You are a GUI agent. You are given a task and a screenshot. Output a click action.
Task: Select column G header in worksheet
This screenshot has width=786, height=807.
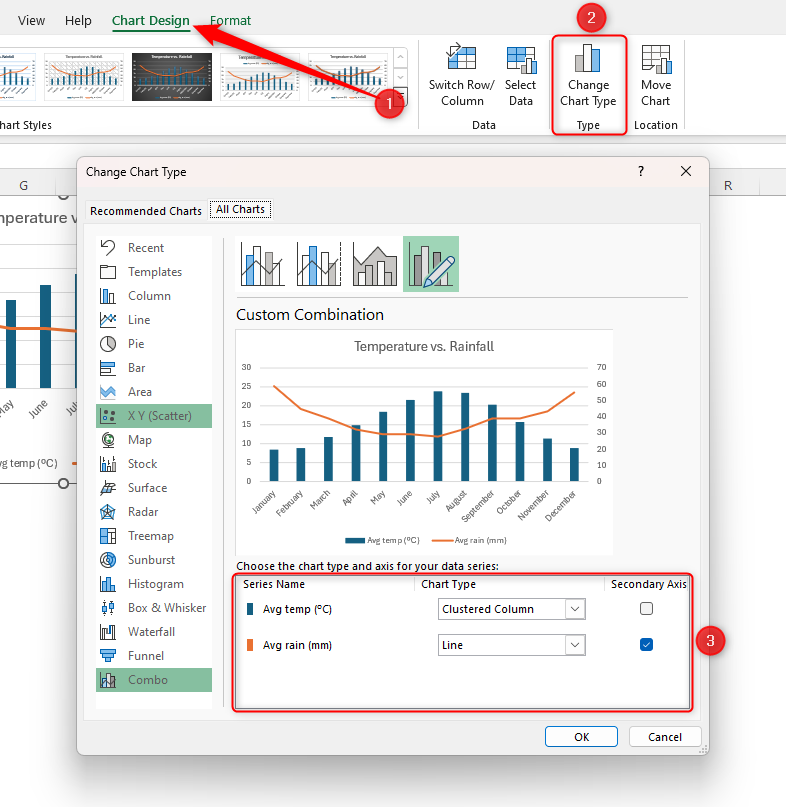pos(24,186)
